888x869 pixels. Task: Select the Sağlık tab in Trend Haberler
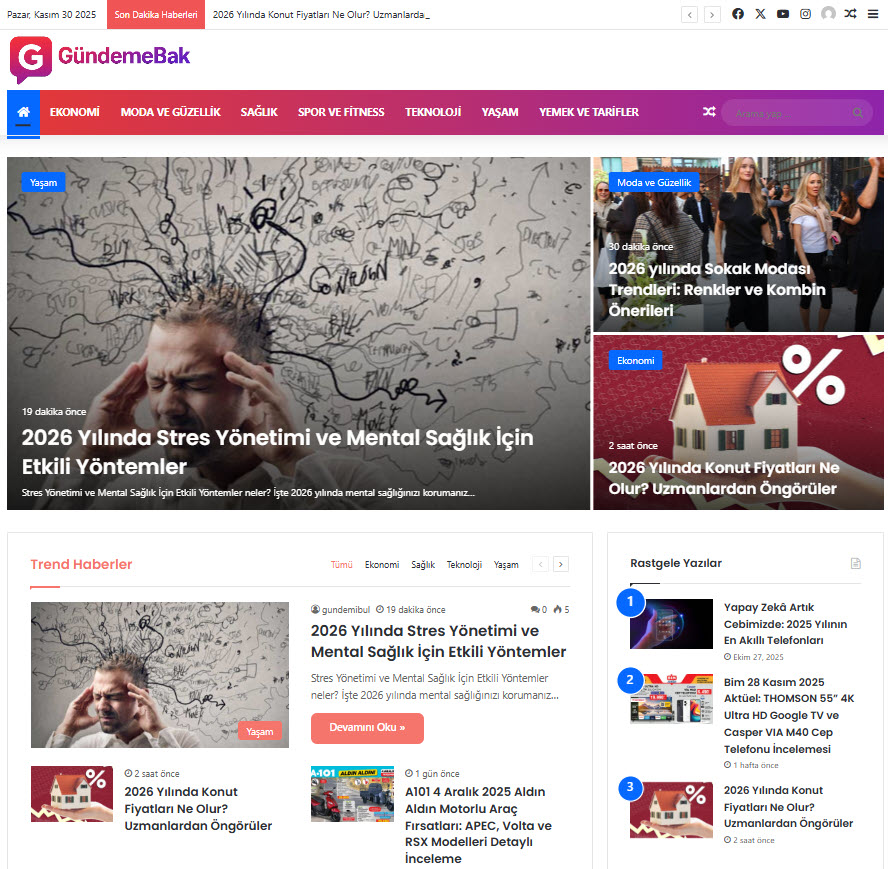pos(422,565)
